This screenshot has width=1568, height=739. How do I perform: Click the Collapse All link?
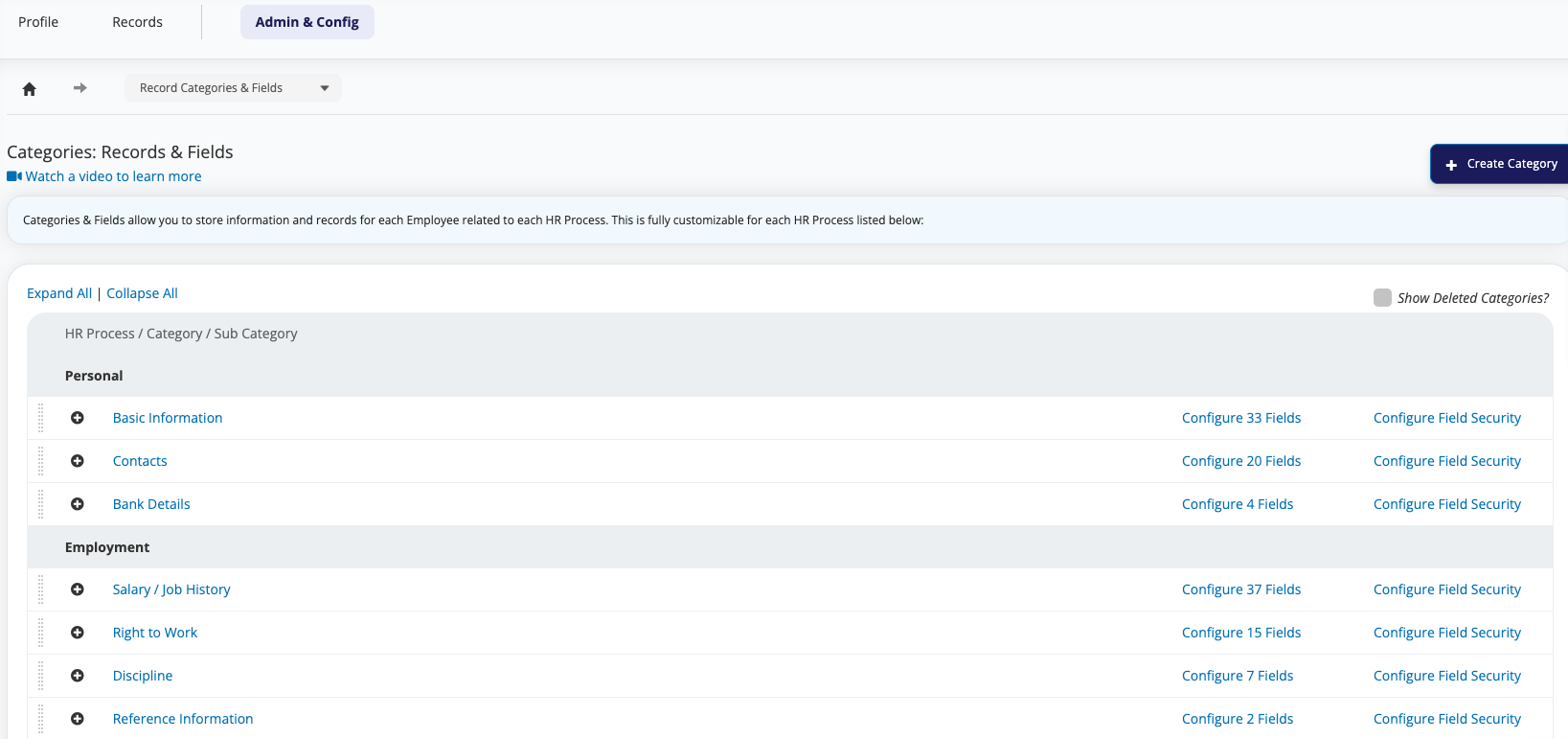142,293
